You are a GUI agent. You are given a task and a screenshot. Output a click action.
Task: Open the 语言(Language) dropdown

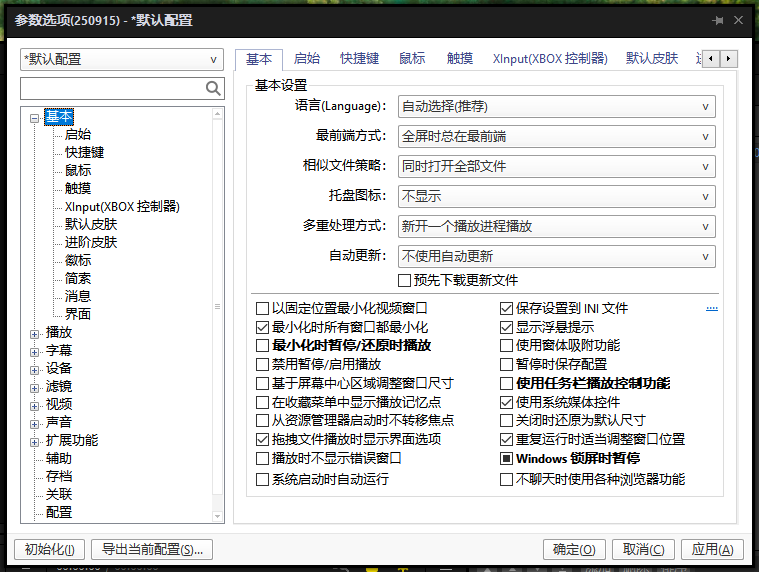tap(556, 106)
